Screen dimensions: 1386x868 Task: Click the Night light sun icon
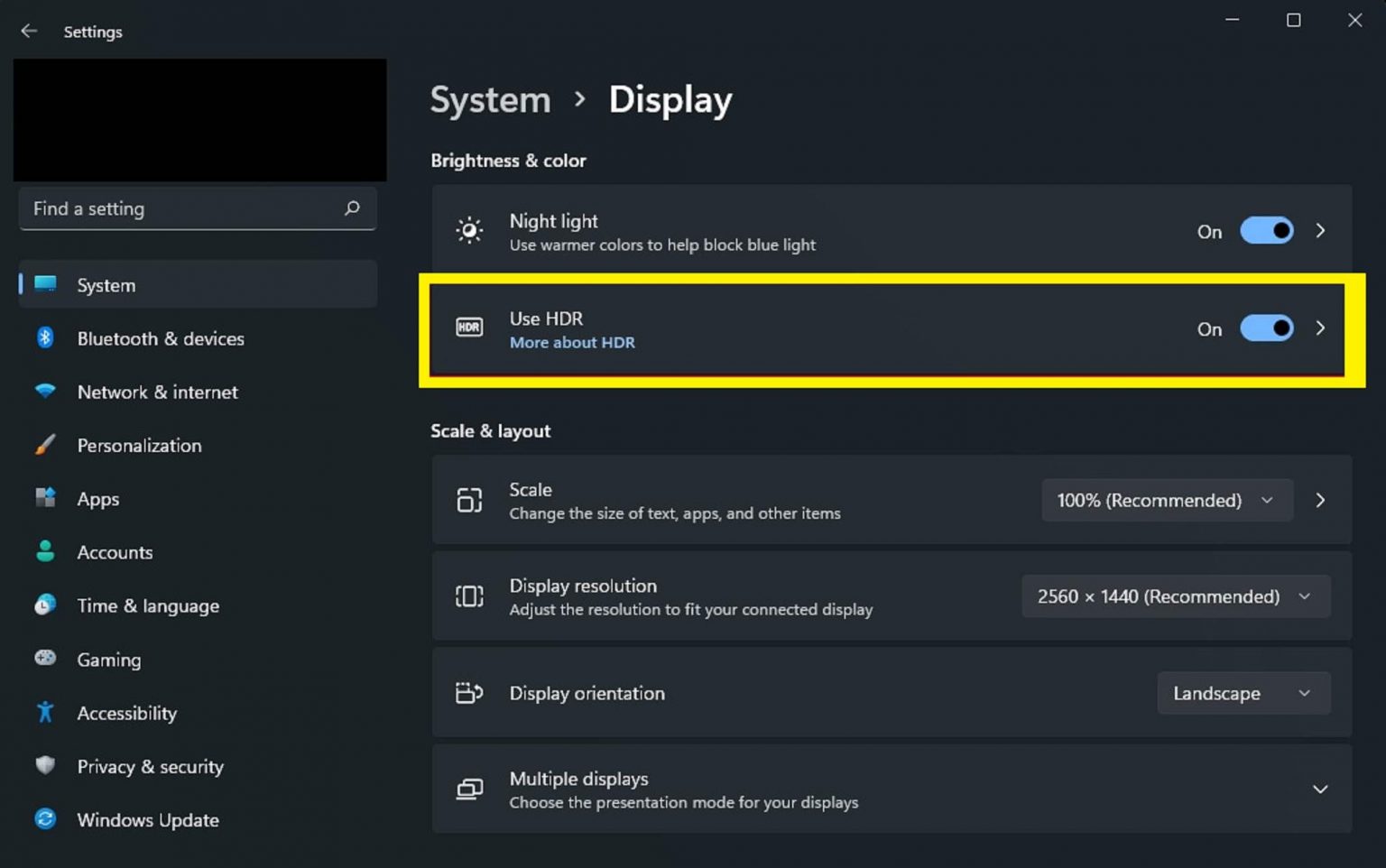469,230
